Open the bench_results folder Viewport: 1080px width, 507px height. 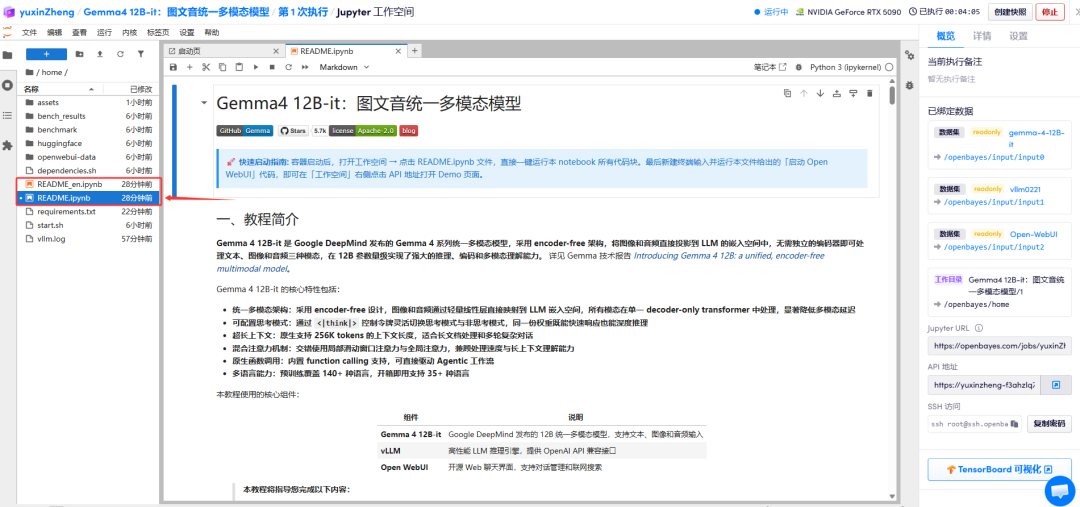pyautogui.click(x=88, y=116)
